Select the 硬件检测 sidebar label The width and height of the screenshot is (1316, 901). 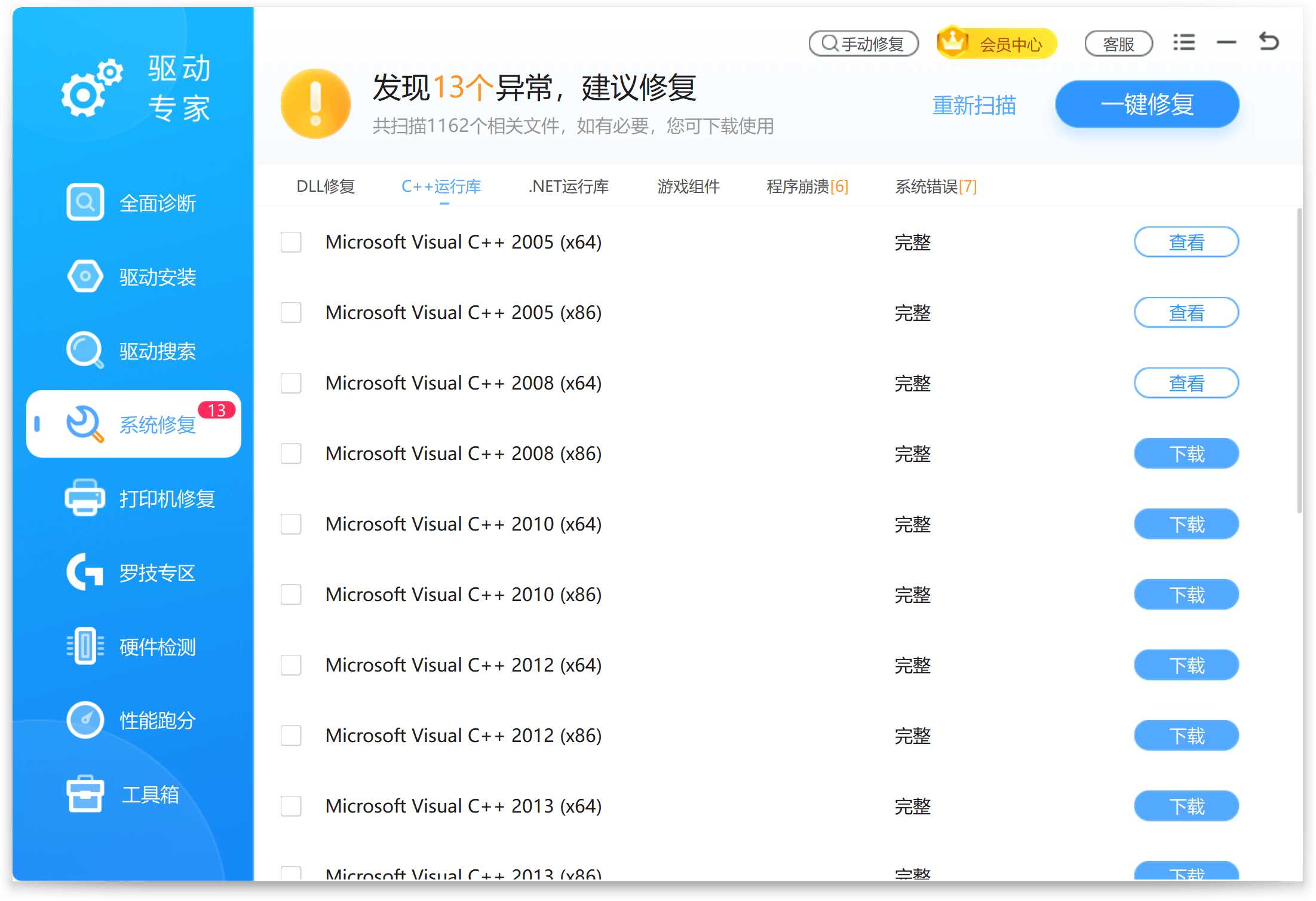coord(158,647)
